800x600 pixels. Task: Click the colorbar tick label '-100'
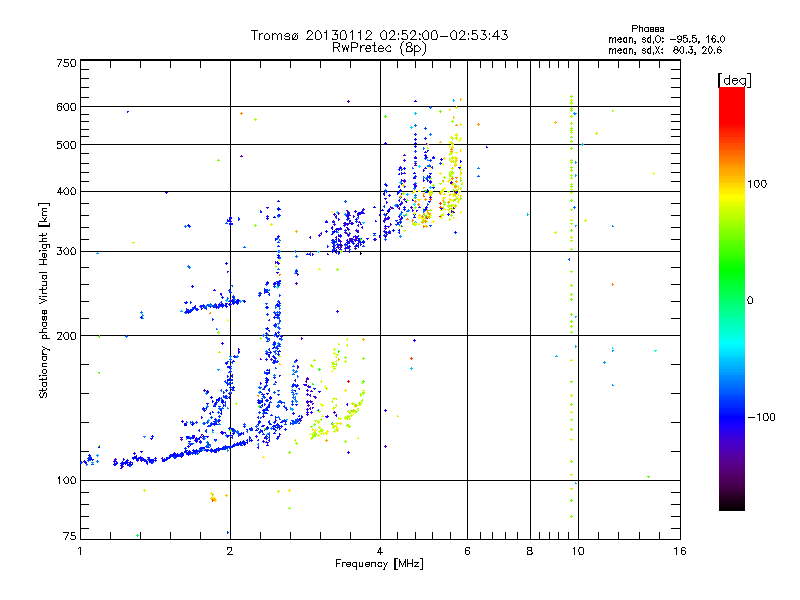(x=761, y=417)
